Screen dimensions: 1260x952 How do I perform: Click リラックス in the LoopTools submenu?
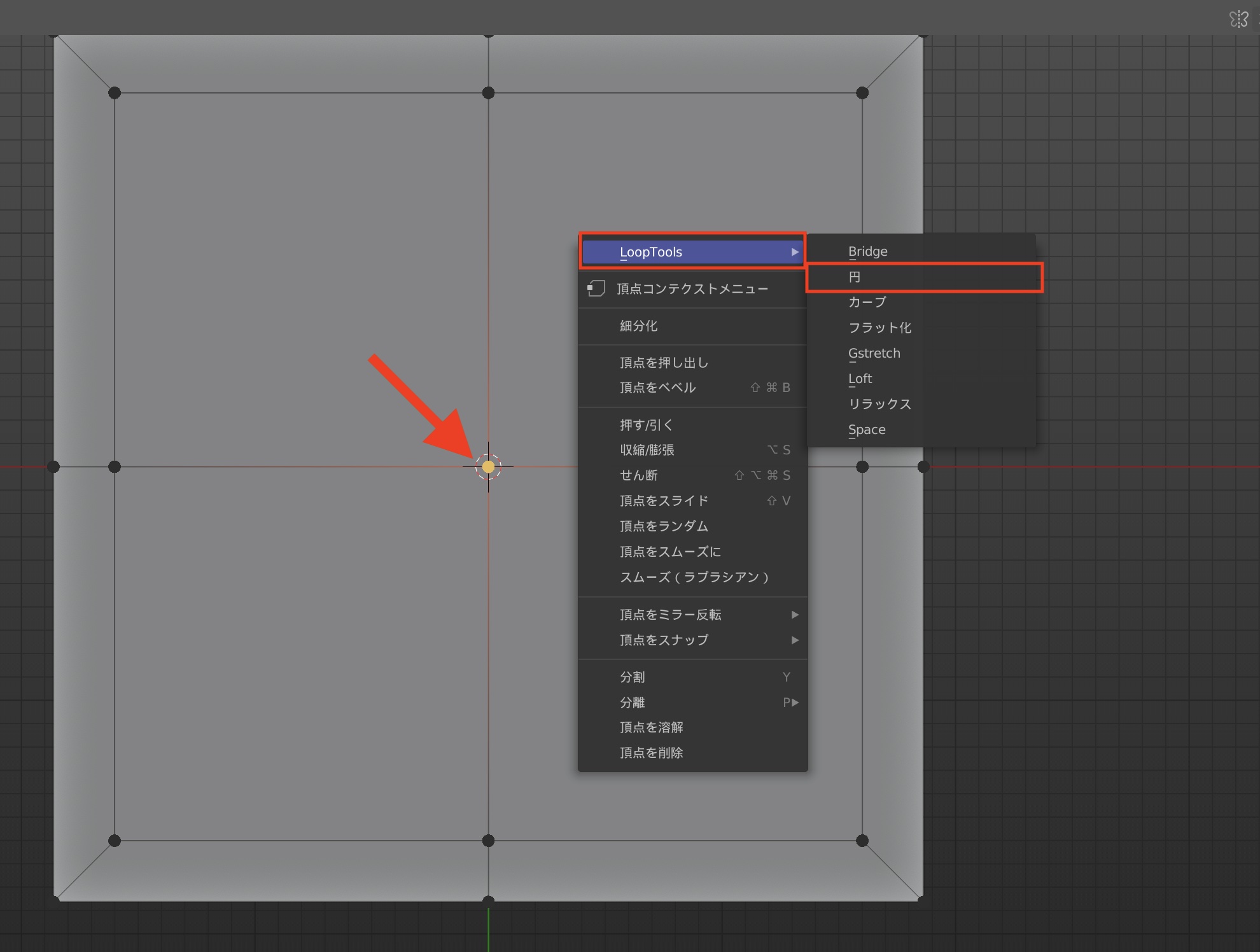pyautogui.click(x=879, y=404)
